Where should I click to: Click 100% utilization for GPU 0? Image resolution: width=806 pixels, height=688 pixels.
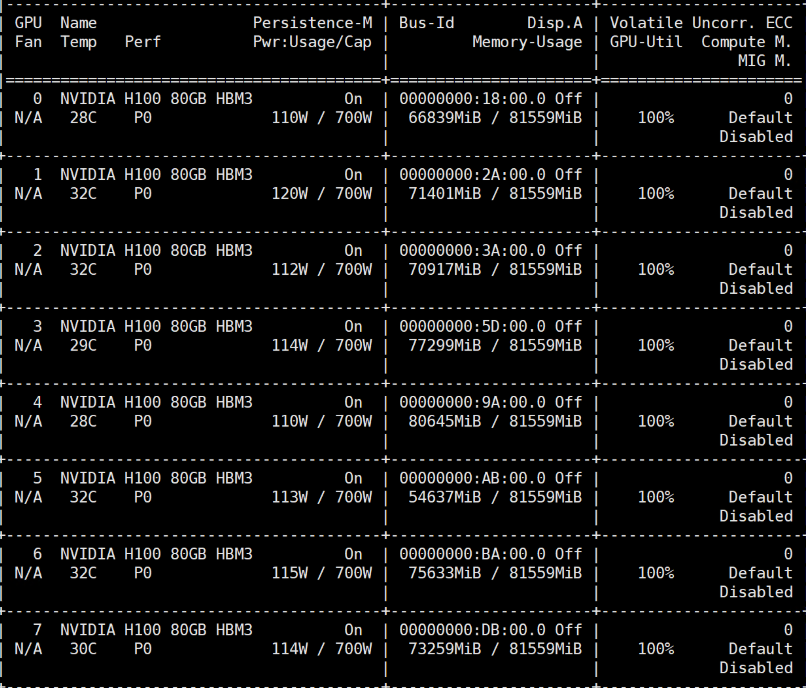pos(655,118)
